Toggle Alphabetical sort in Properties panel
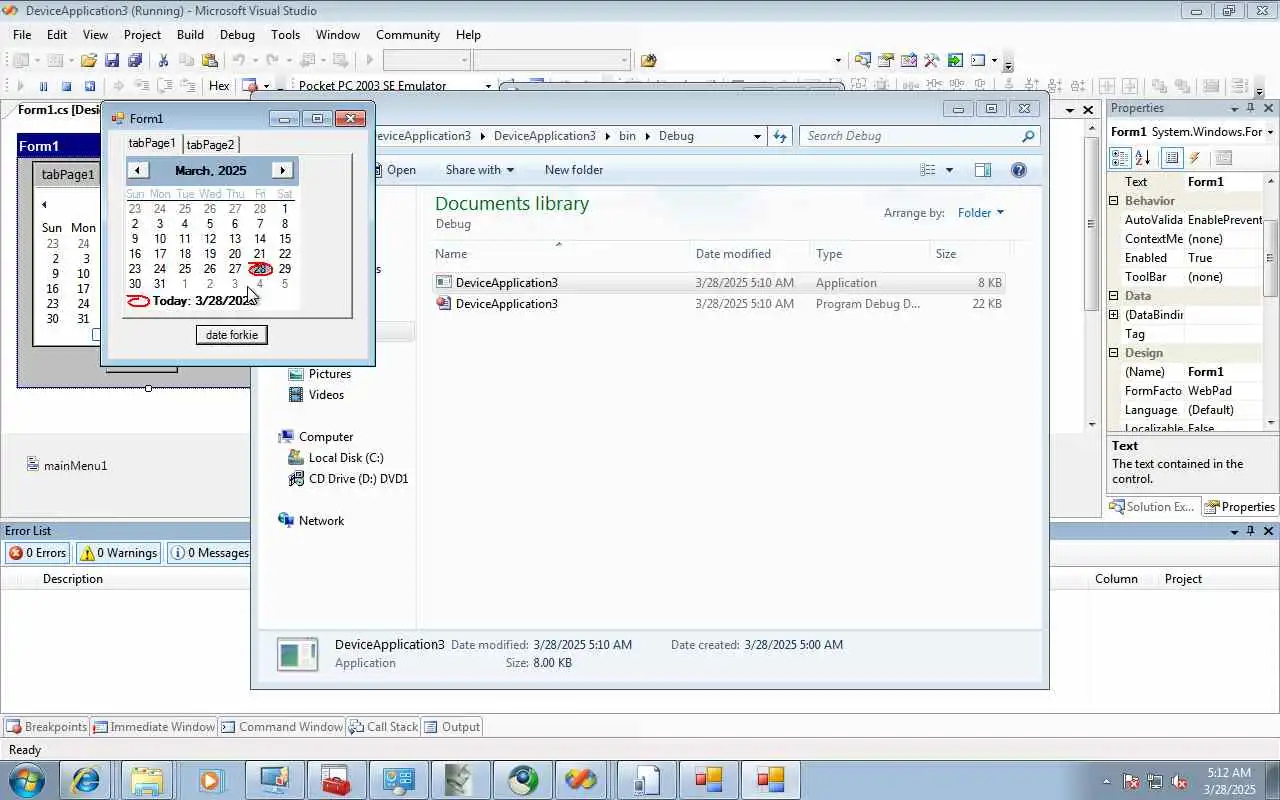The width and height of the screenshot is (1280, 800). point(1143,158)
